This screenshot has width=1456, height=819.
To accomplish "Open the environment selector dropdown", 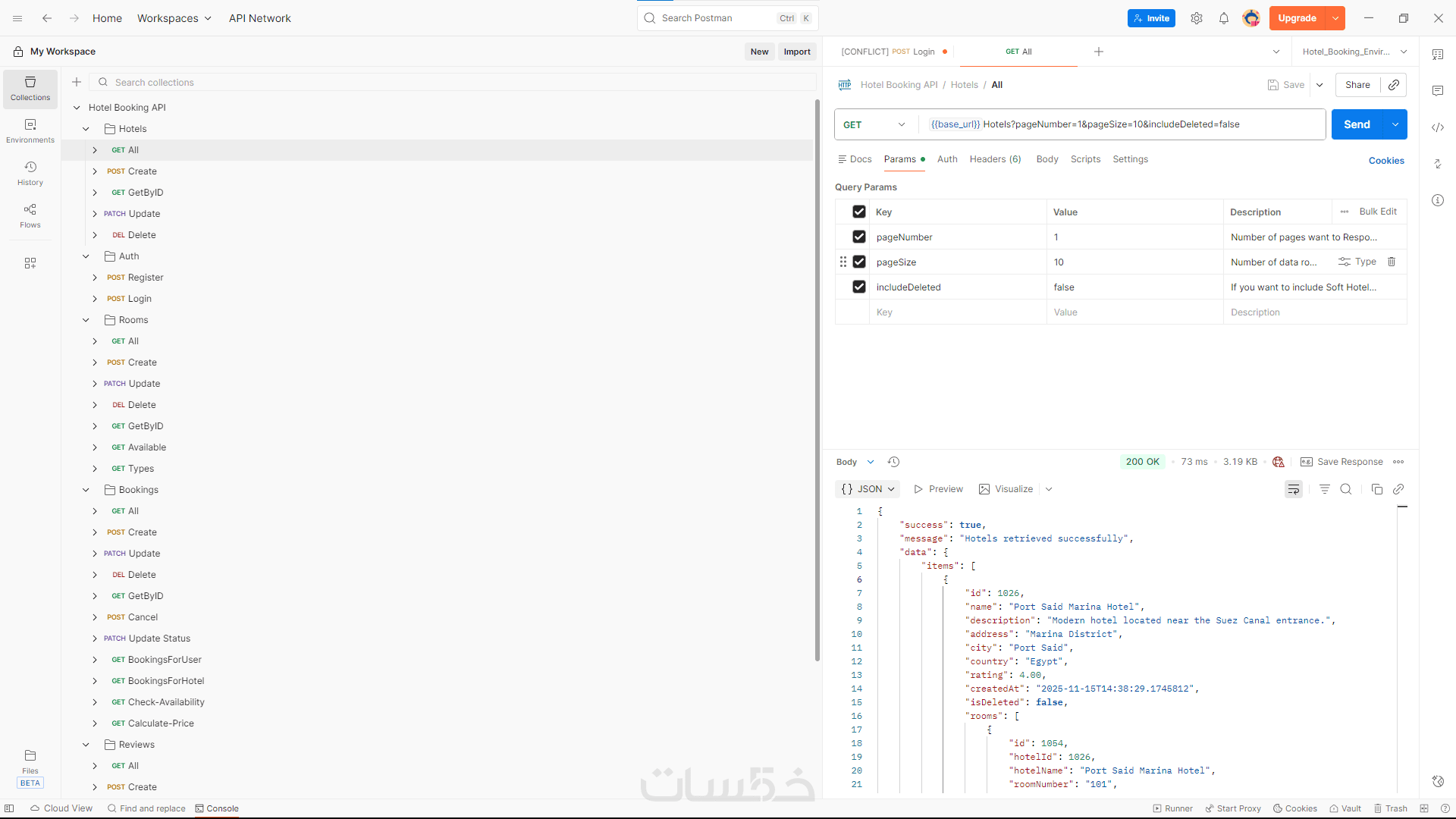I will [1355, 52].
